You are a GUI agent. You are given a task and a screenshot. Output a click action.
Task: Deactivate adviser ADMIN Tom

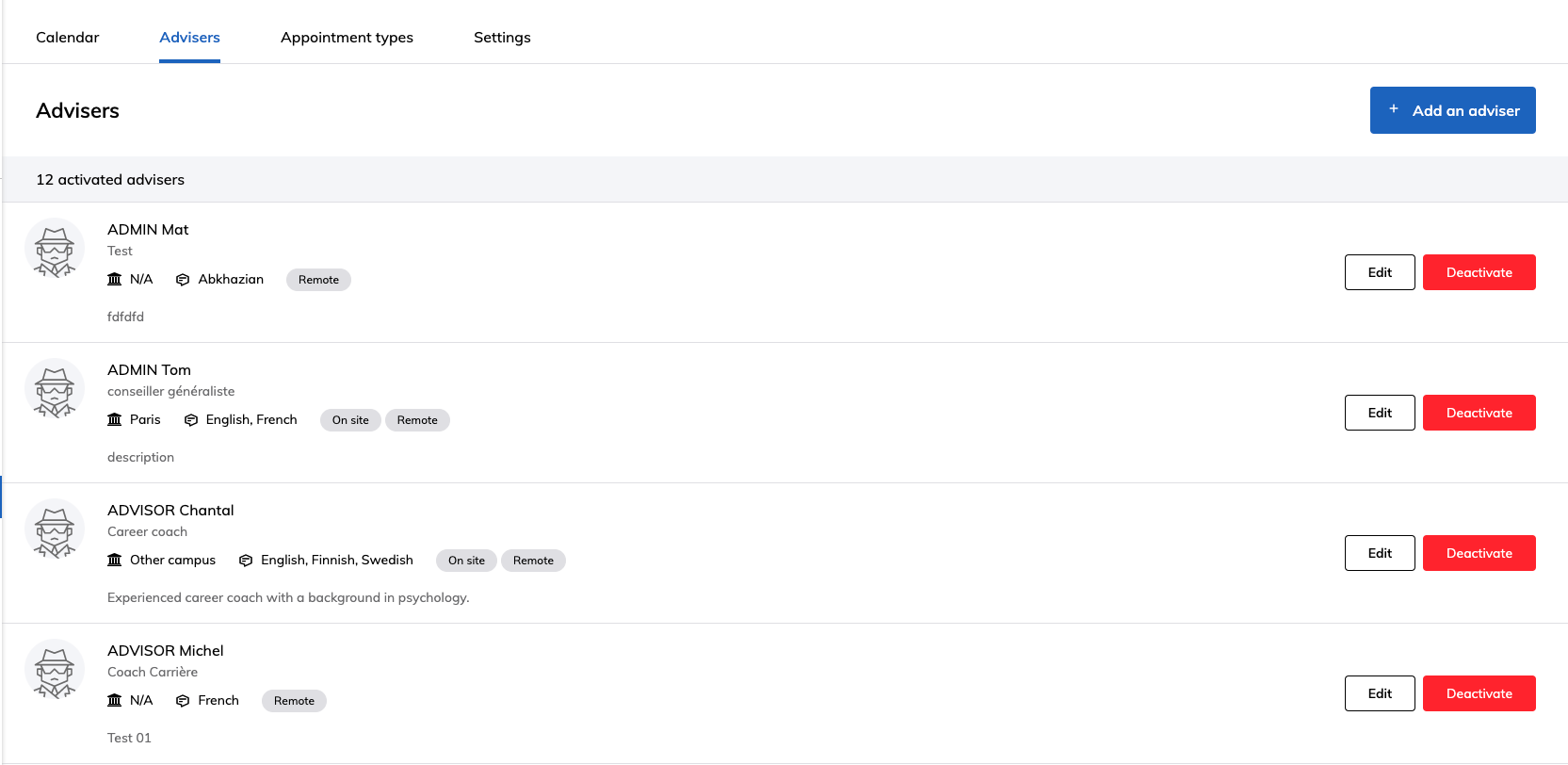tap(1479, 413)
